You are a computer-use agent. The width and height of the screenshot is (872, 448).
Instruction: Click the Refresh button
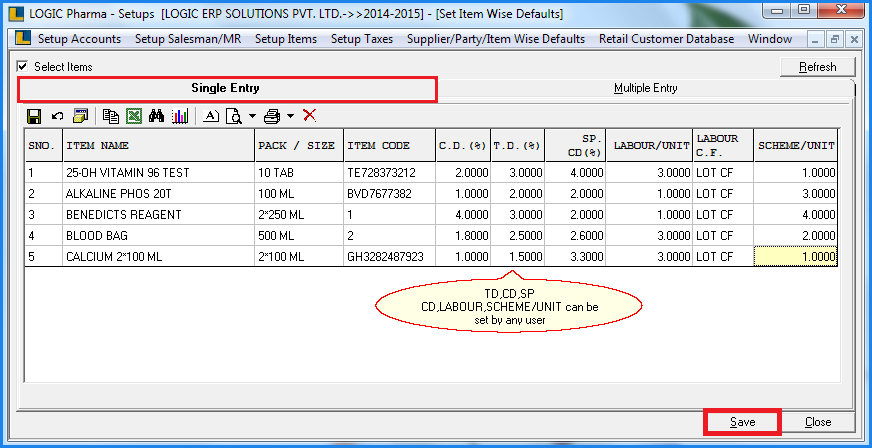818,67
